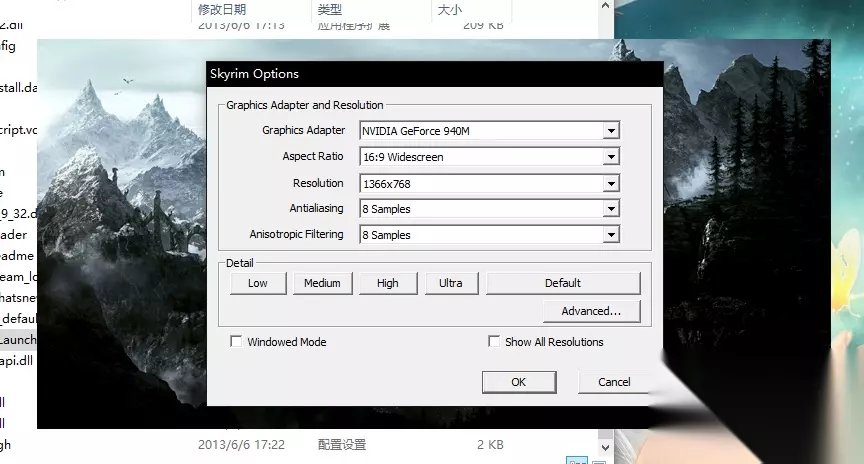The width and height of the screenshot is (864, 464).
Task: Sort by 修改日期 column in Explorer
Action: (x=222, y=10)
